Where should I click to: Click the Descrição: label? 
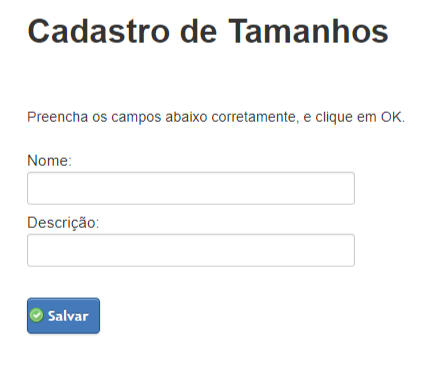tap(63, 223)
